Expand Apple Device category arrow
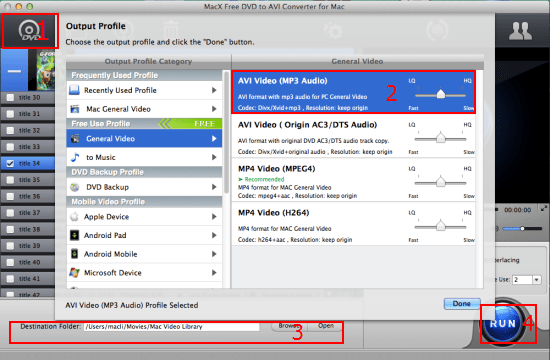 click(214, 217)
